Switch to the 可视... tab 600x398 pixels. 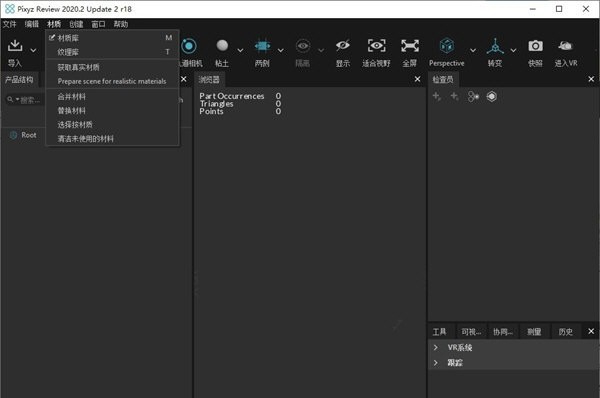471,332
